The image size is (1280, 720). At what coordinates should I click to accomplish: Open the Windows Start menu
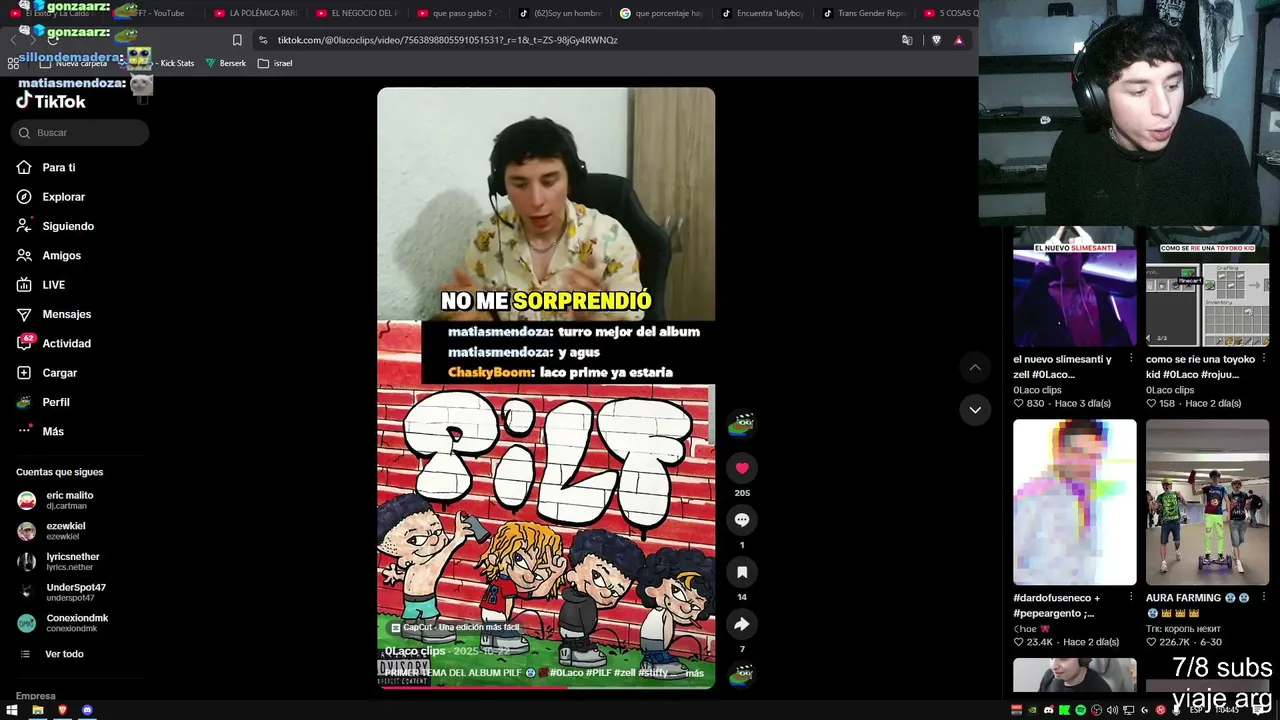12,710
